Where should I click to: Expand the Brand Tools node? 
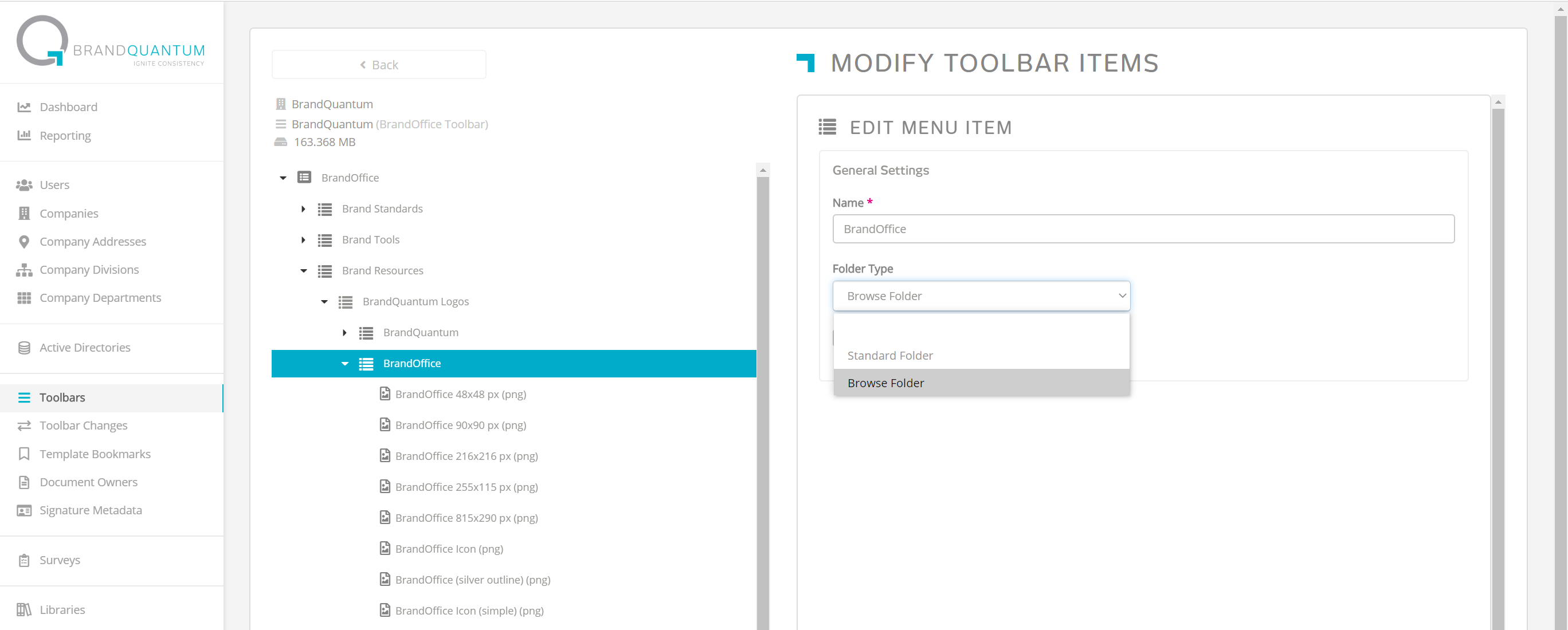[303, 240]
